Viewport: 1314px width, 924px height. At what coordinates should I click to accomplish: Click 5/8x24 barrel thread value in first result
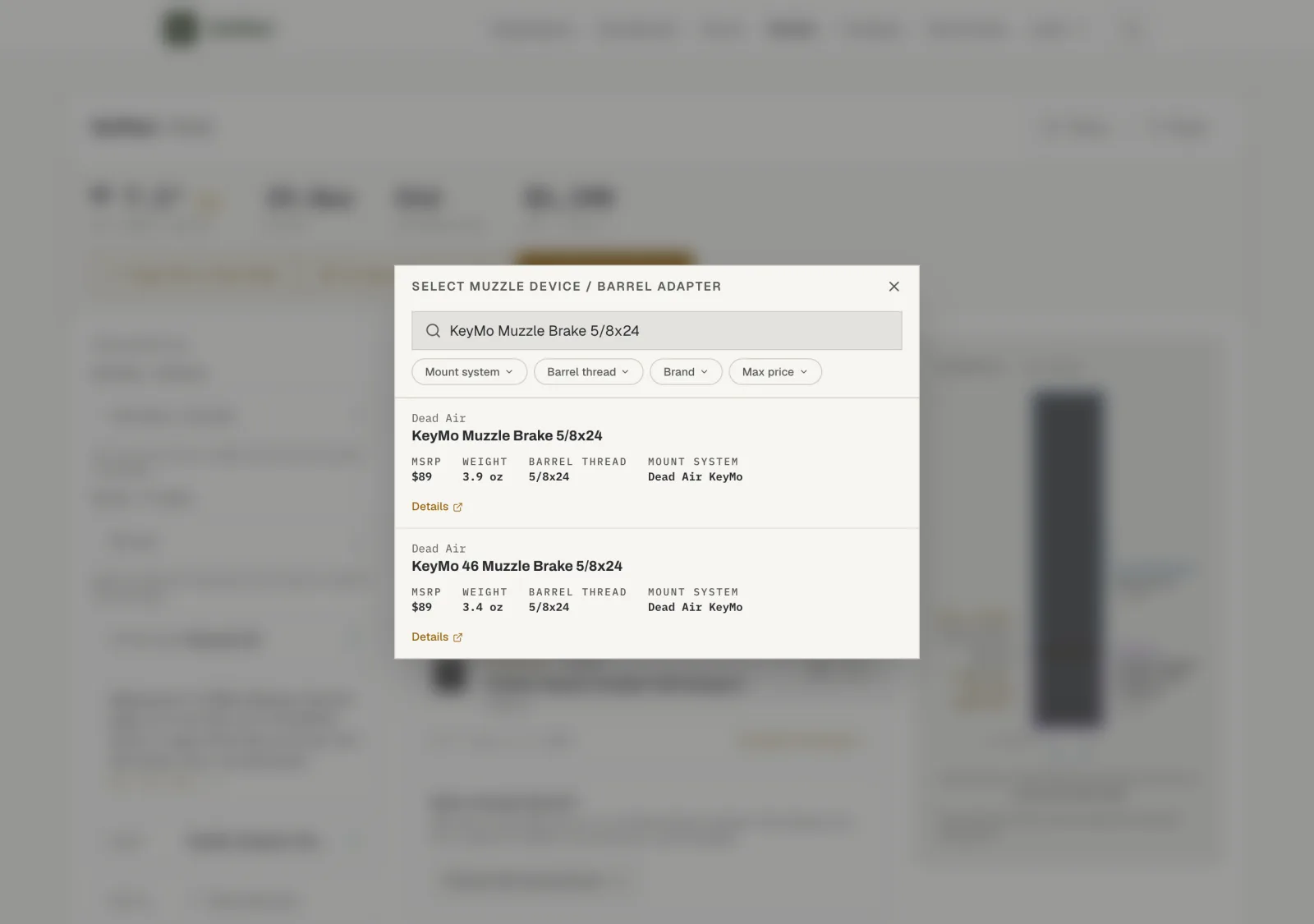549,477
